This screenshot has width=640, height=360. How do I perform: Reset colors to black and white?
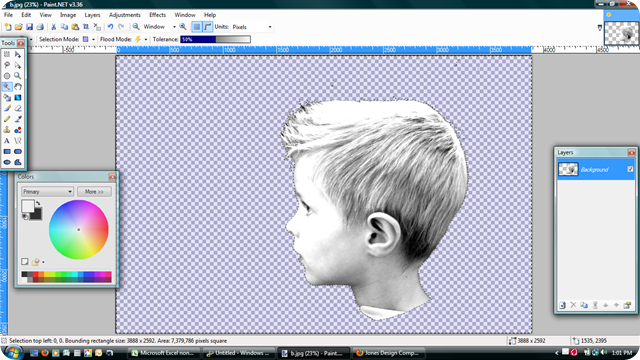(x=25, y=217)
